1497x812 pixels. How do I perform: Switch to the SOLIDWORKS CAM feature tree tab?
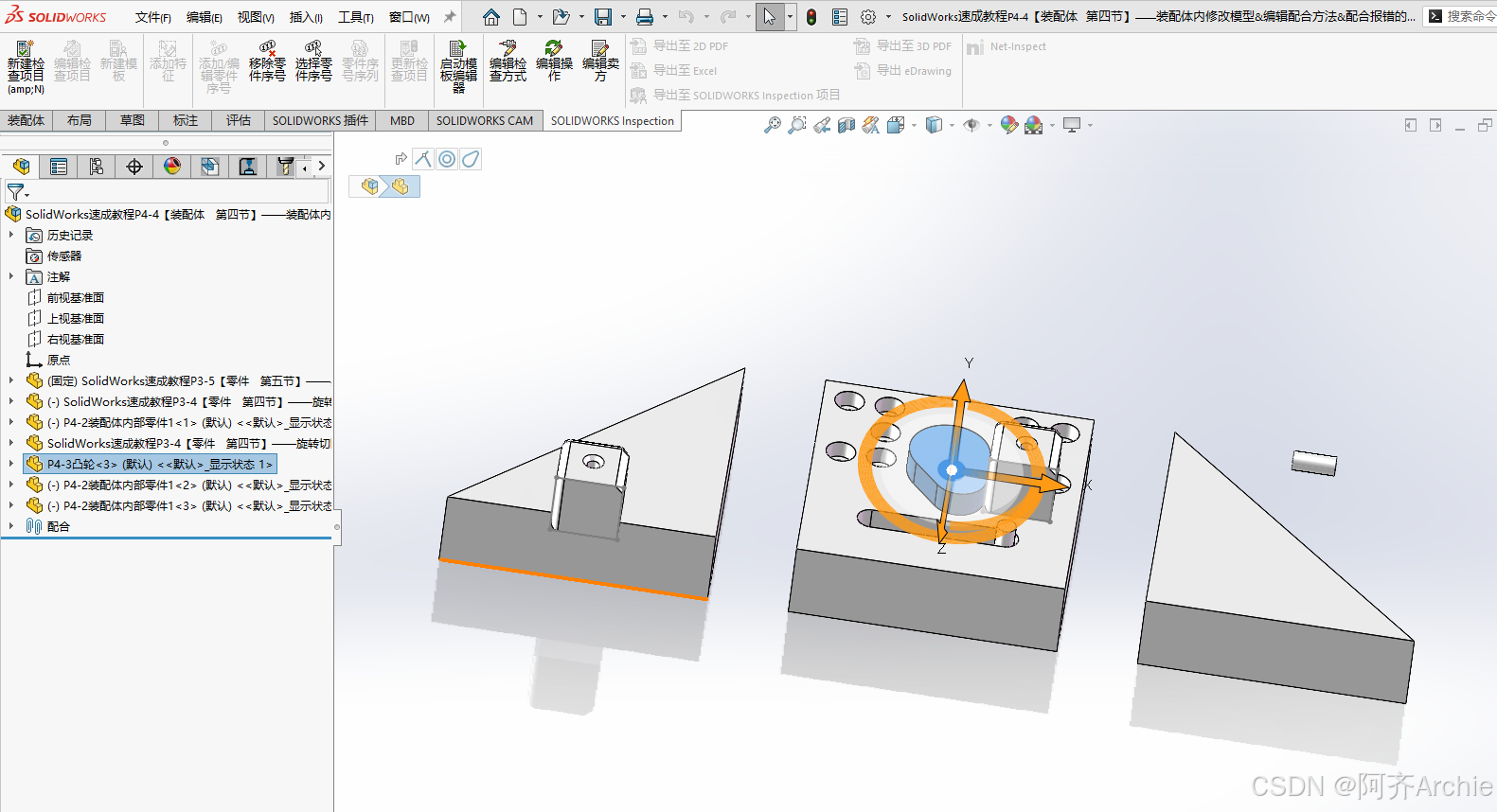point(210,167)
